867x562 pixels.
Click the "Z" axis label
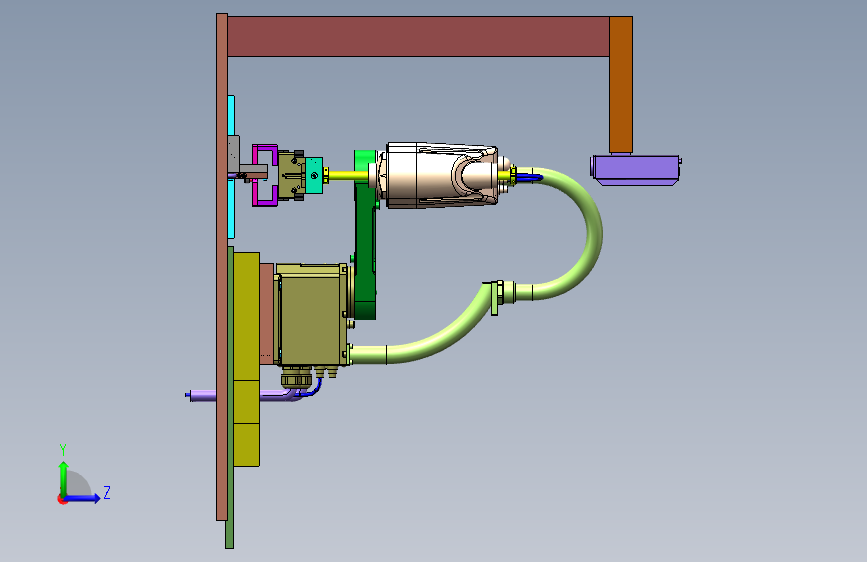[x=107, y=492]
